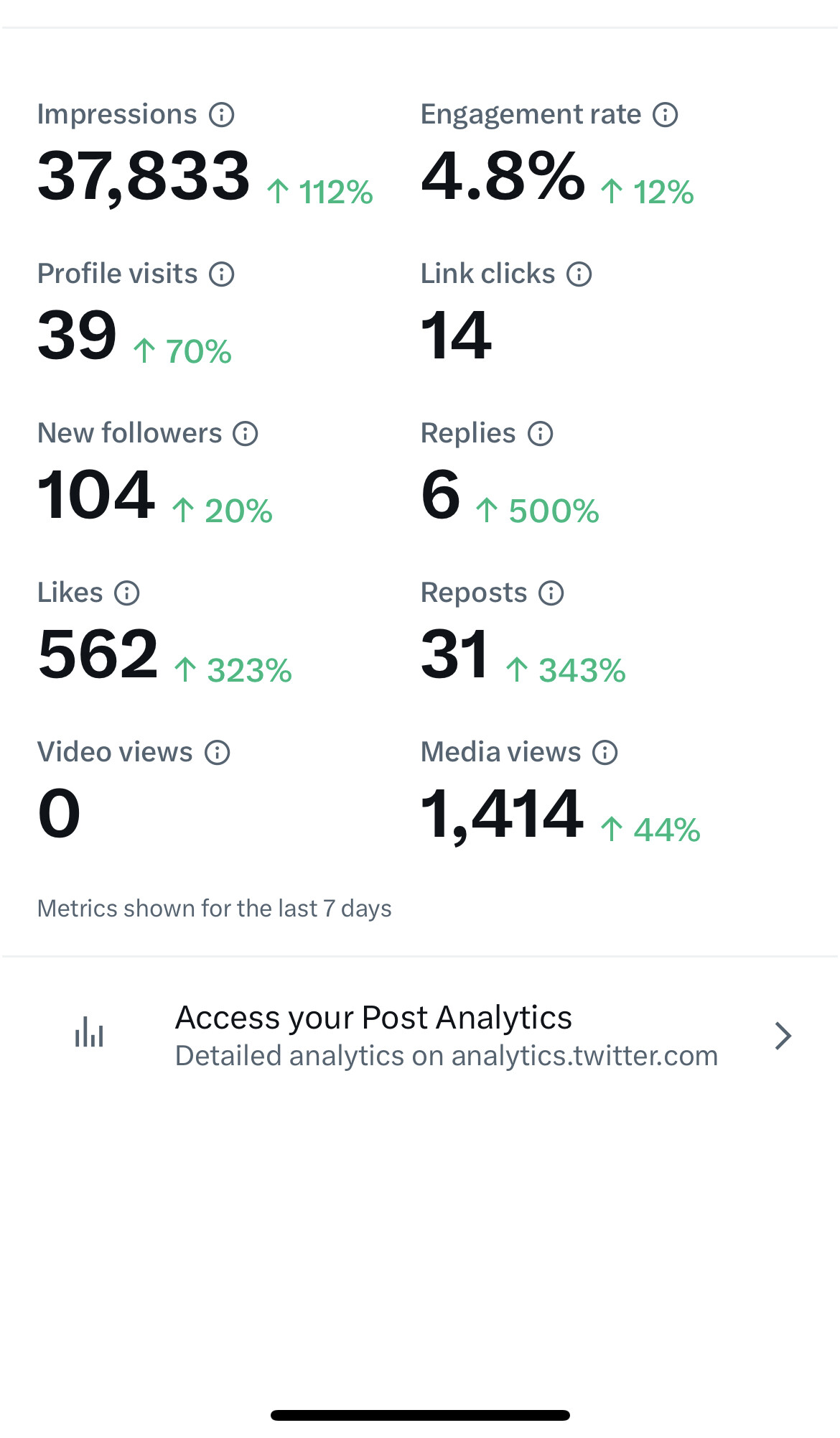Click the bar chart analytics icon
The height and width of the screenshot is (1438, 840).
[x=90, y=1032]
